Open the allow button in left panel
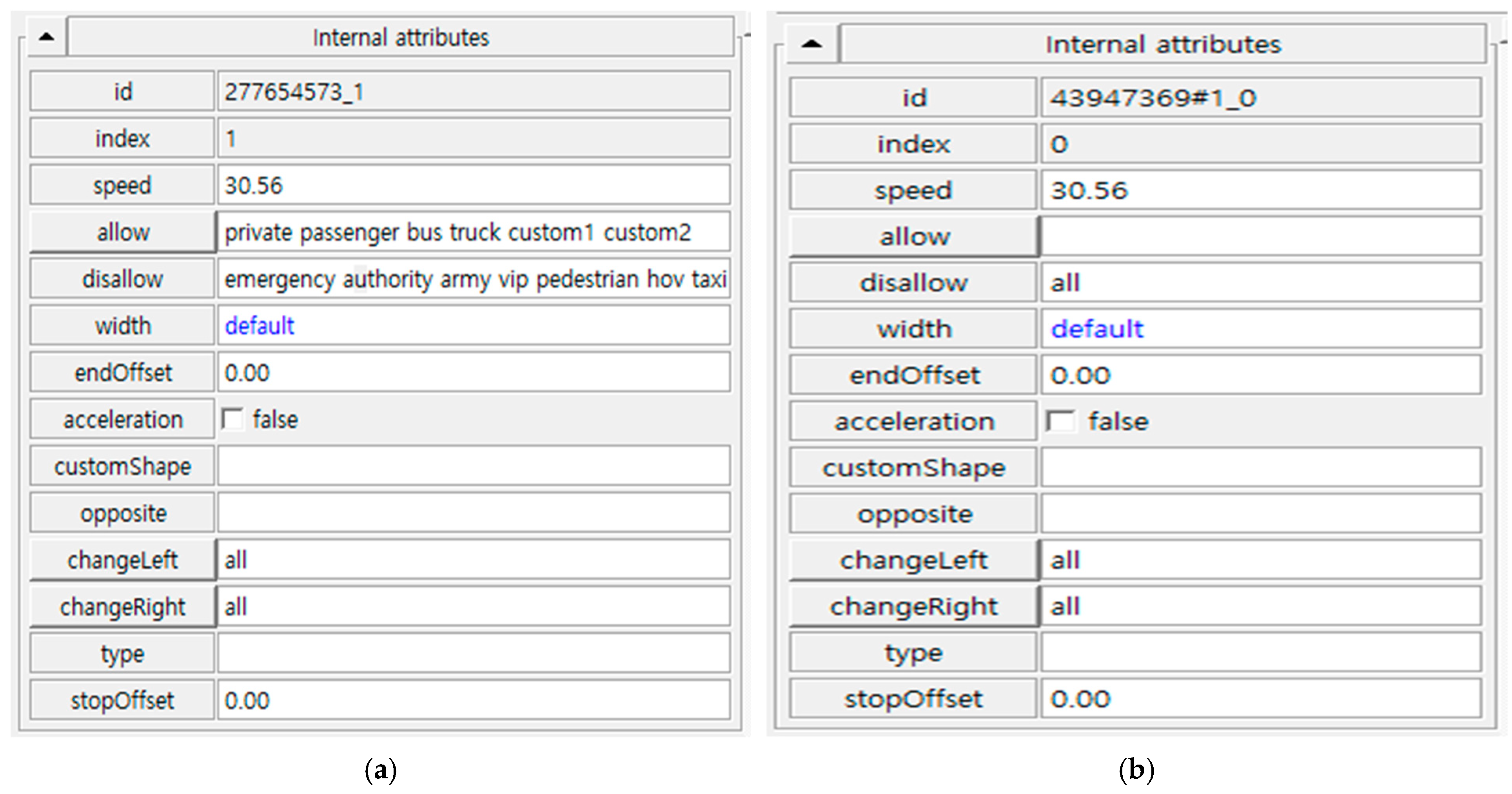 click(123, 232)
